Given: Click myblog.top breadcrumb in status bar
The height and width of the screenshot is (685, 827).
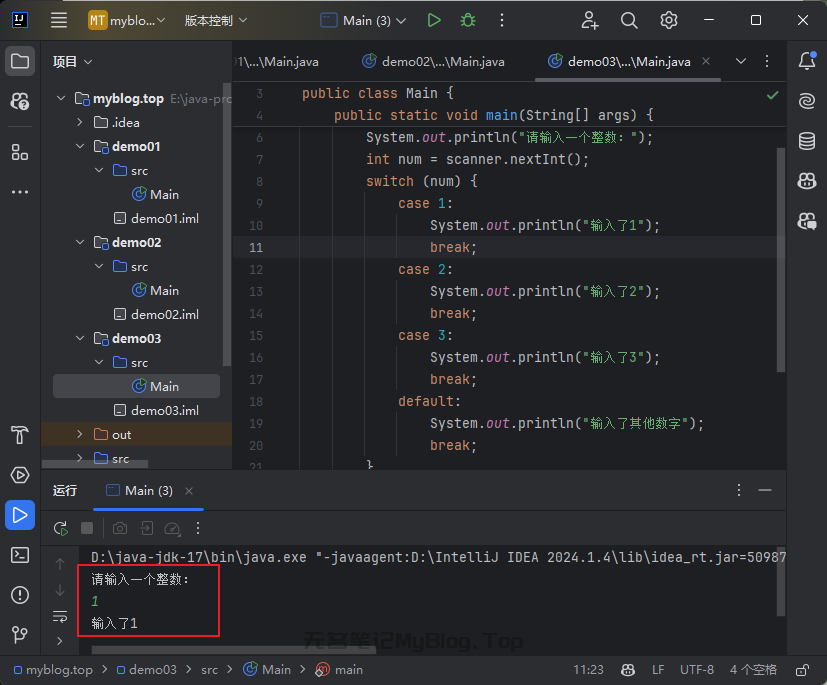Looking at the screenshot, I should click(53, 670).
